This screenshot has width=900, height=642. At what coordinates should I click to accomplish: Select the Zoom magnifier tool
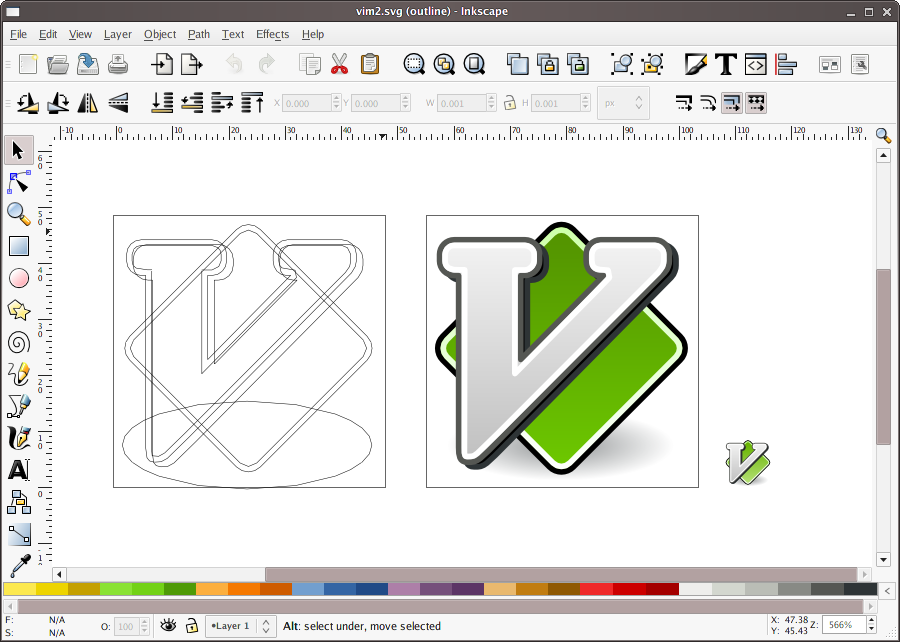pos(18,215)
